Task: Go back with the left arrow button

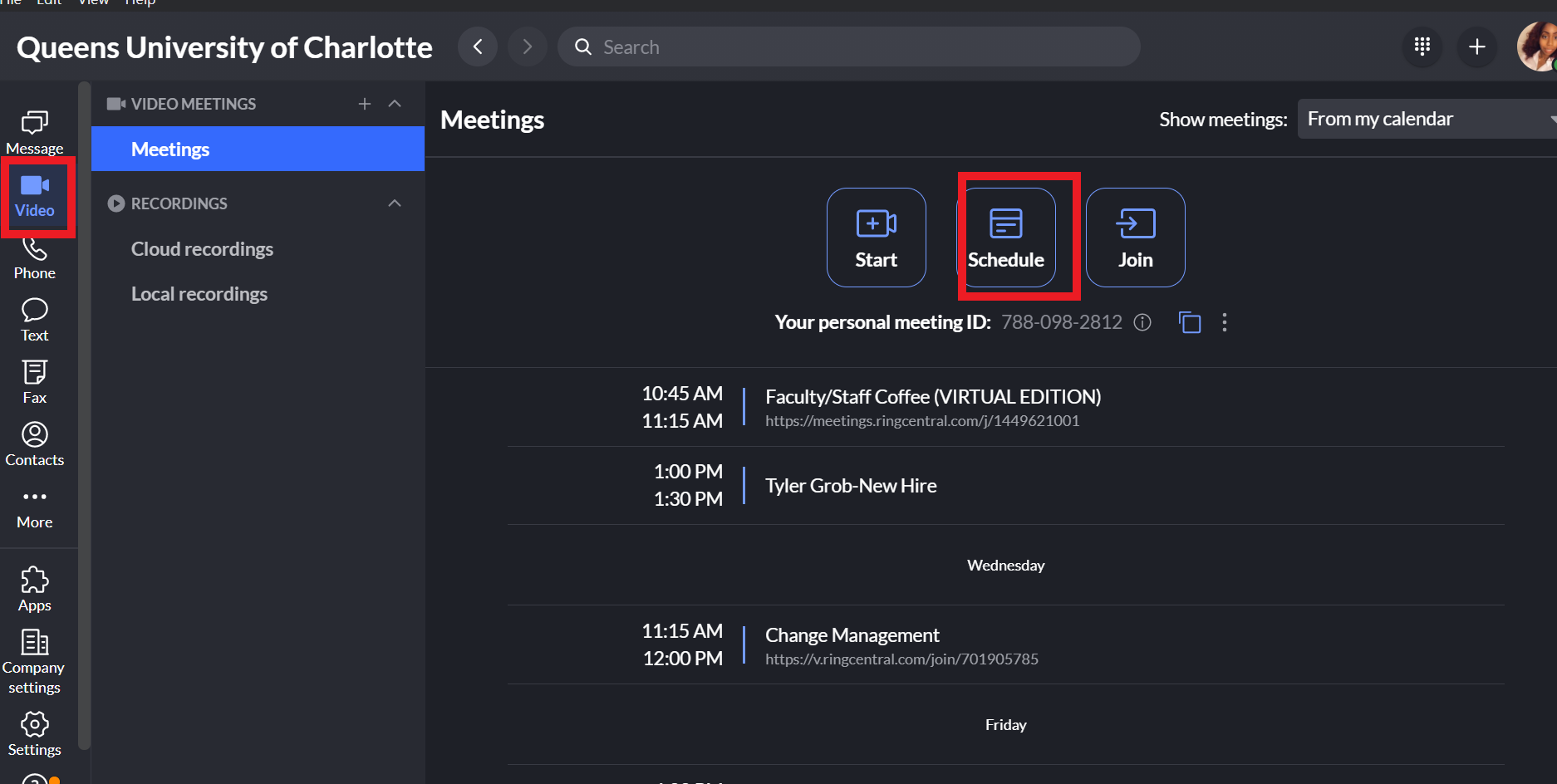Action: click(478, 47)
